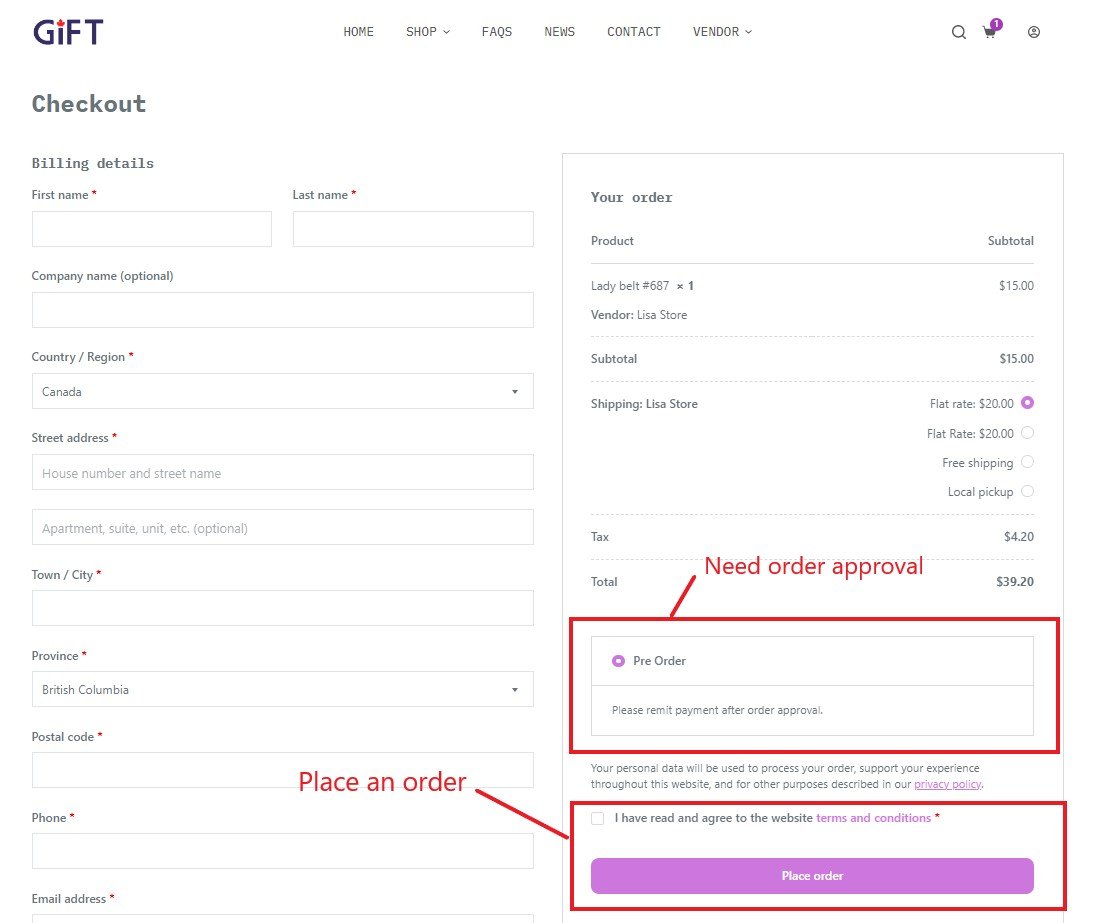This screenshot has height=923, width=1113.
Task: Expand the VENDOR dropdown menu
Action: (x=721, y=31)
